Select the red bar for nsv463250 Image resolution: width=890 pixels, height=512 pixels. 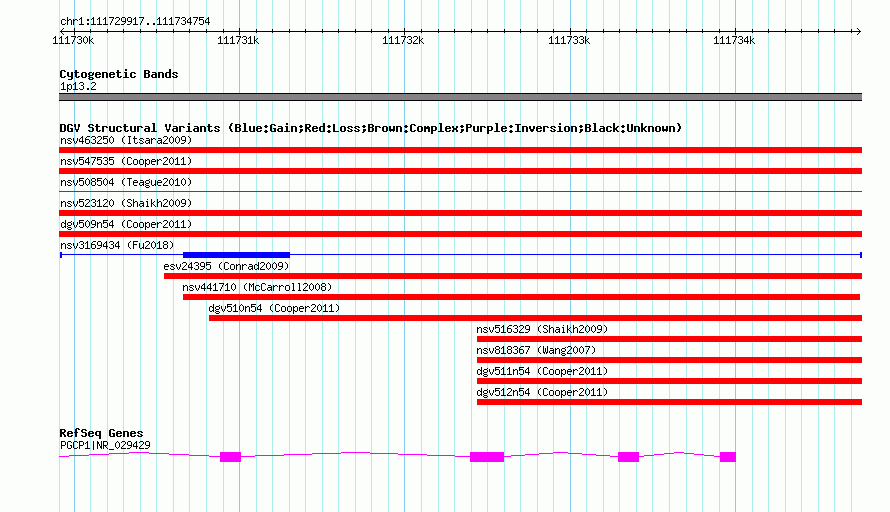[x=460, y=150]
